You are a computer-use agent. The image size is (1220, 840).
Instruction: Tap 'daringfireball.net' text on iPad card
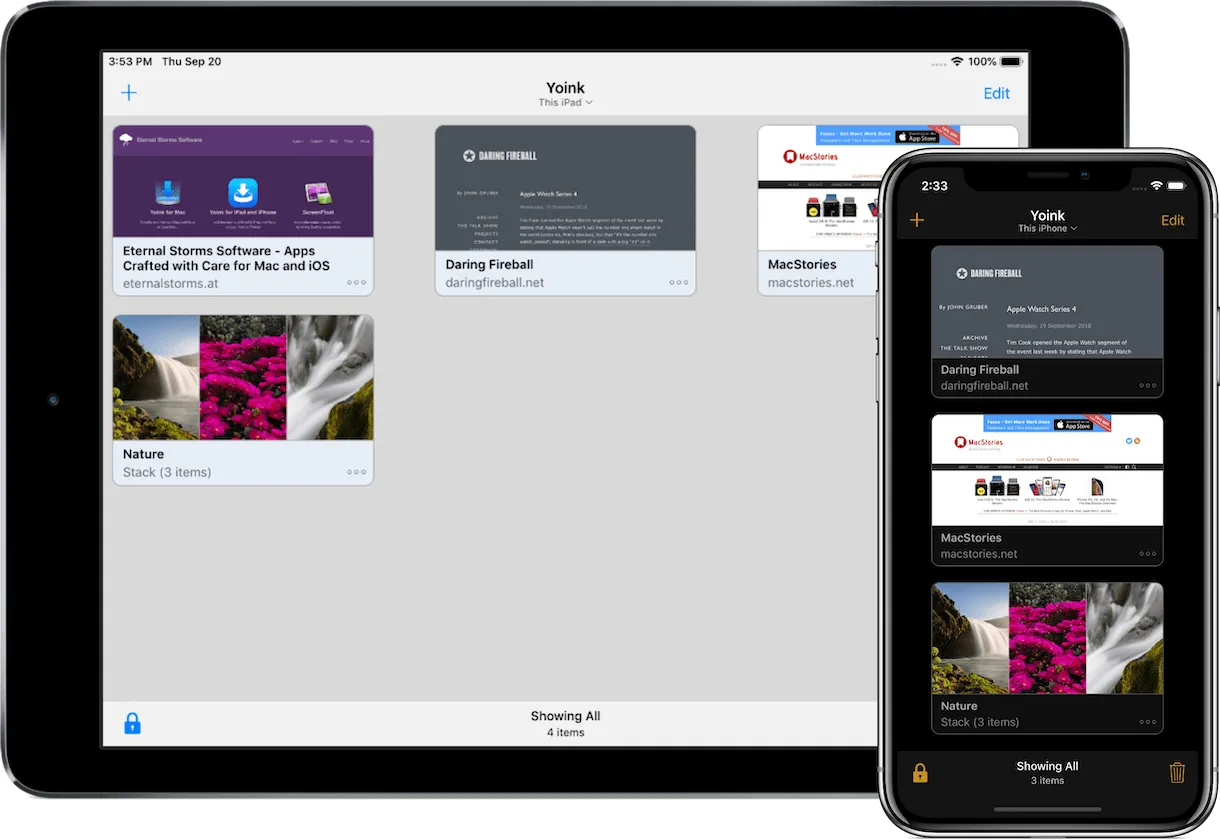[495, 283]
